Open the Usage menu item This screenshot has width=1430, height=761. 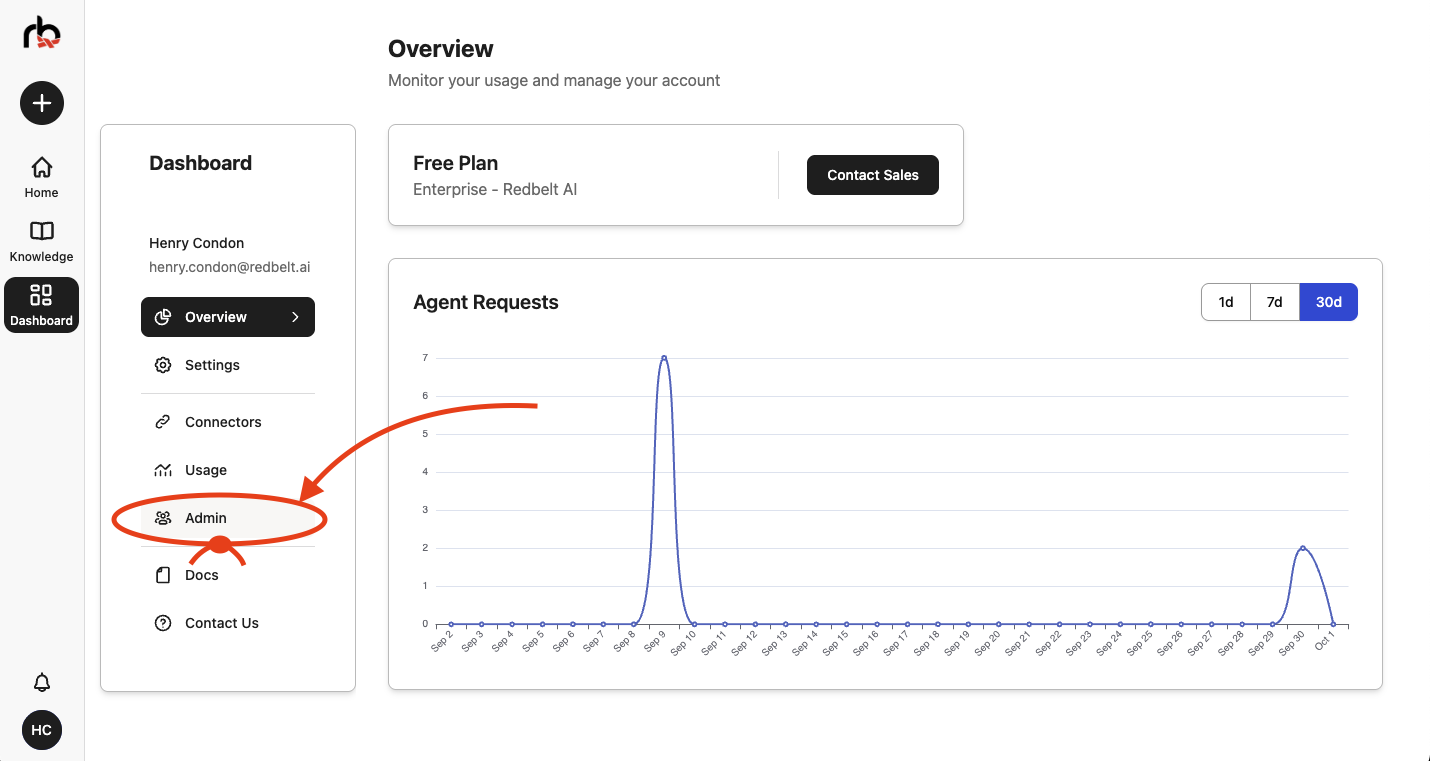(x=205, y=470)
